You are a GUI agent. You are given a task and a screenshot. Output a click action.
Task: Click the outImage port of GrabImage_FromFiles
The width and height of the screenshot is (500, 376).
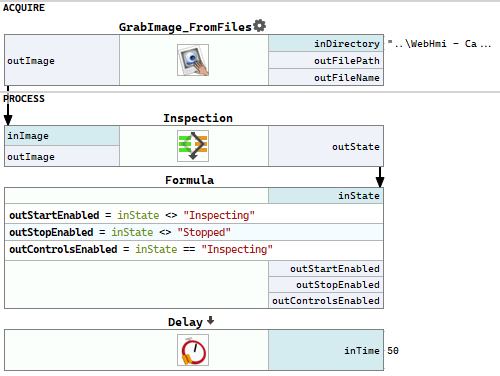point(62,60)
